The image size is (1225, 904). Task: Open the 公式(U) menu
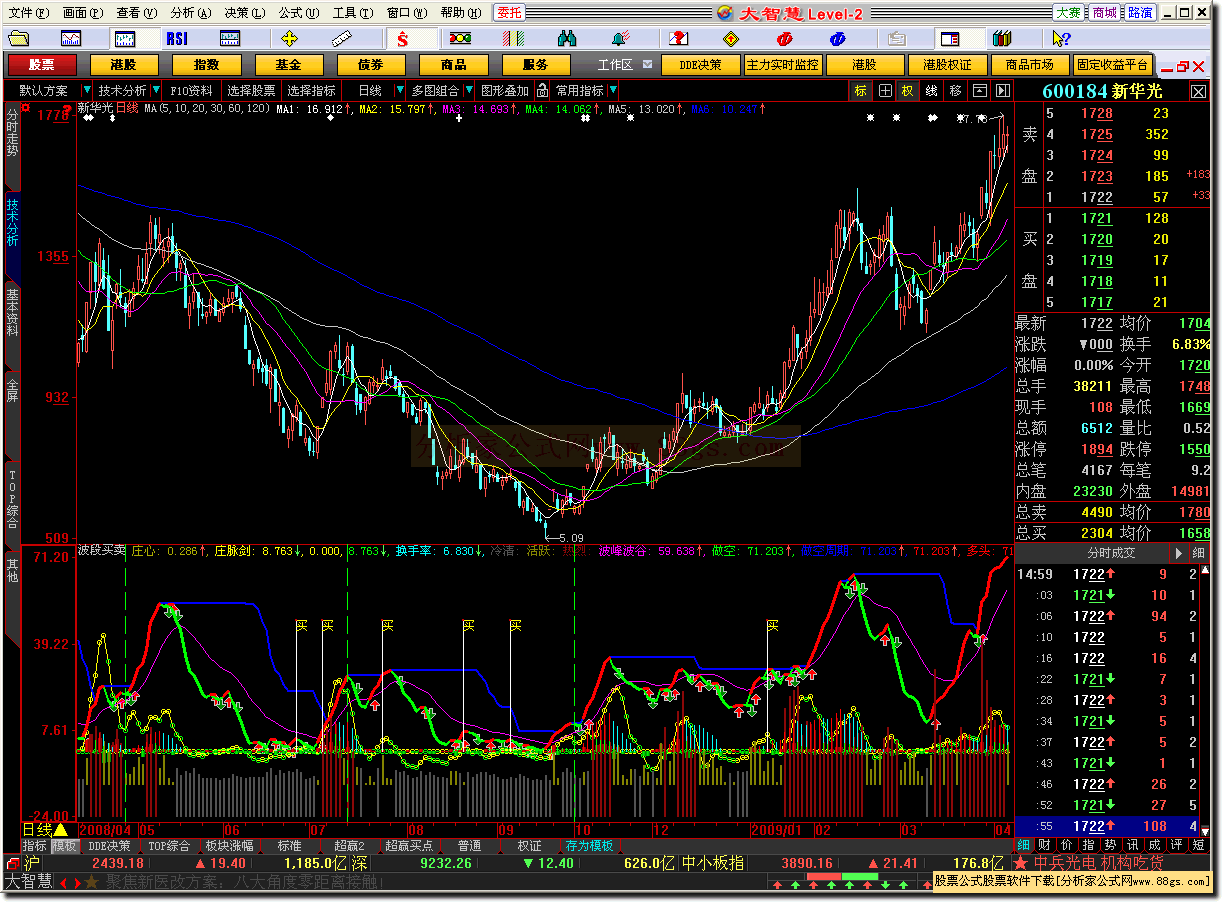(x=299, y=12)
